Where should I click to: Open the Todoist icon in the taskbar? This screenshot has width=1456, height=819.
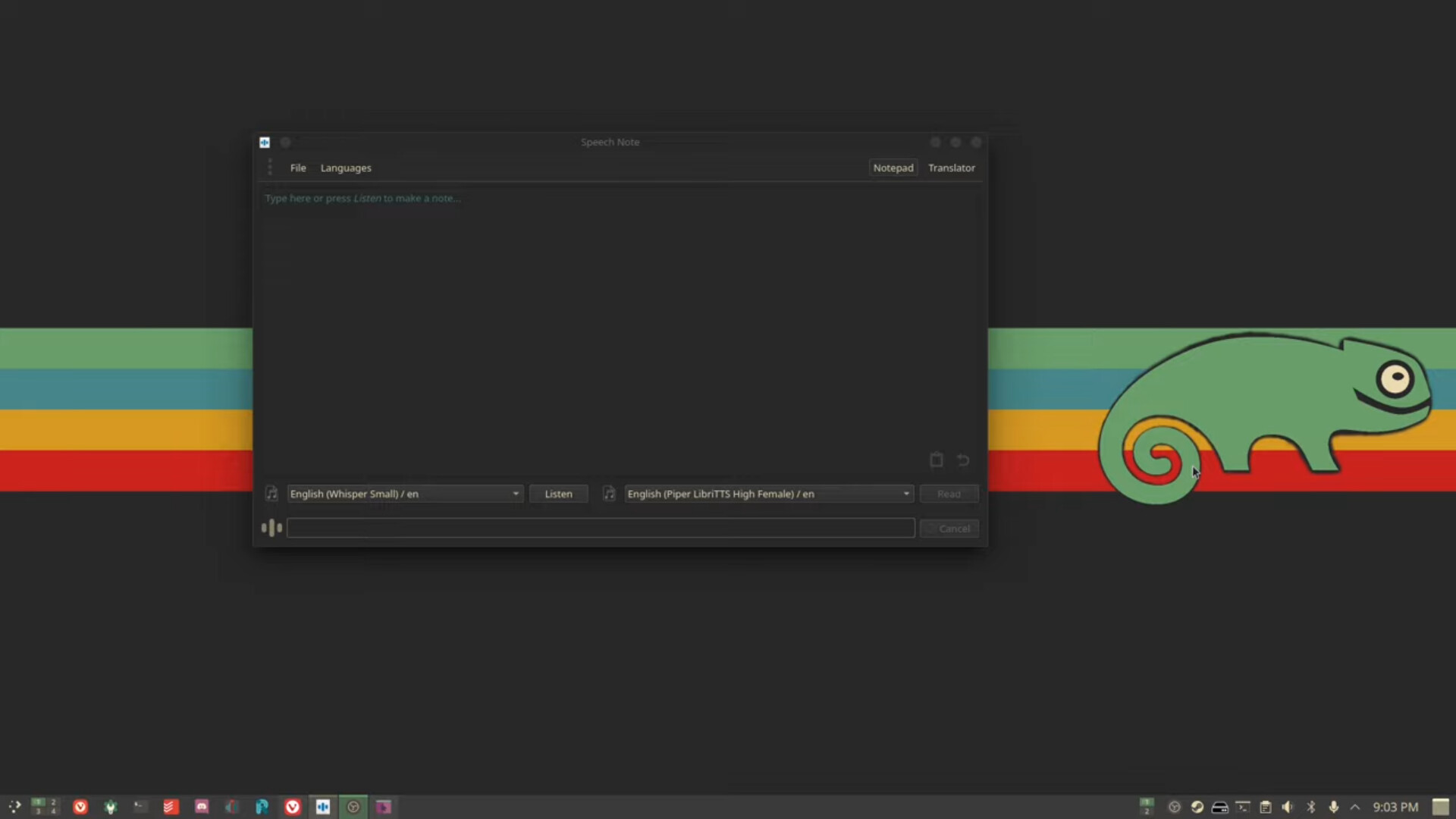pos(171,807)
